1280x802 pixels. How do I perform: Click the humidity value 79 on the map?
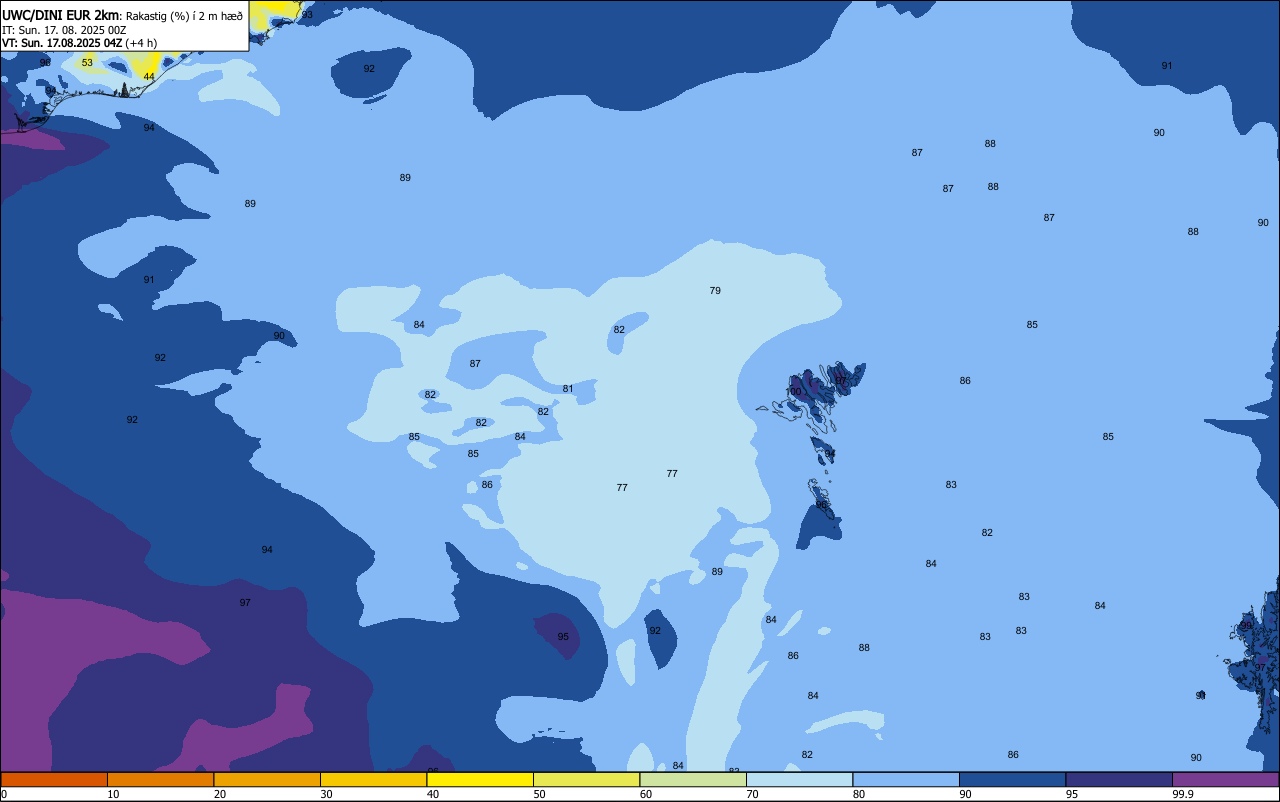click(x=715, y=291)
